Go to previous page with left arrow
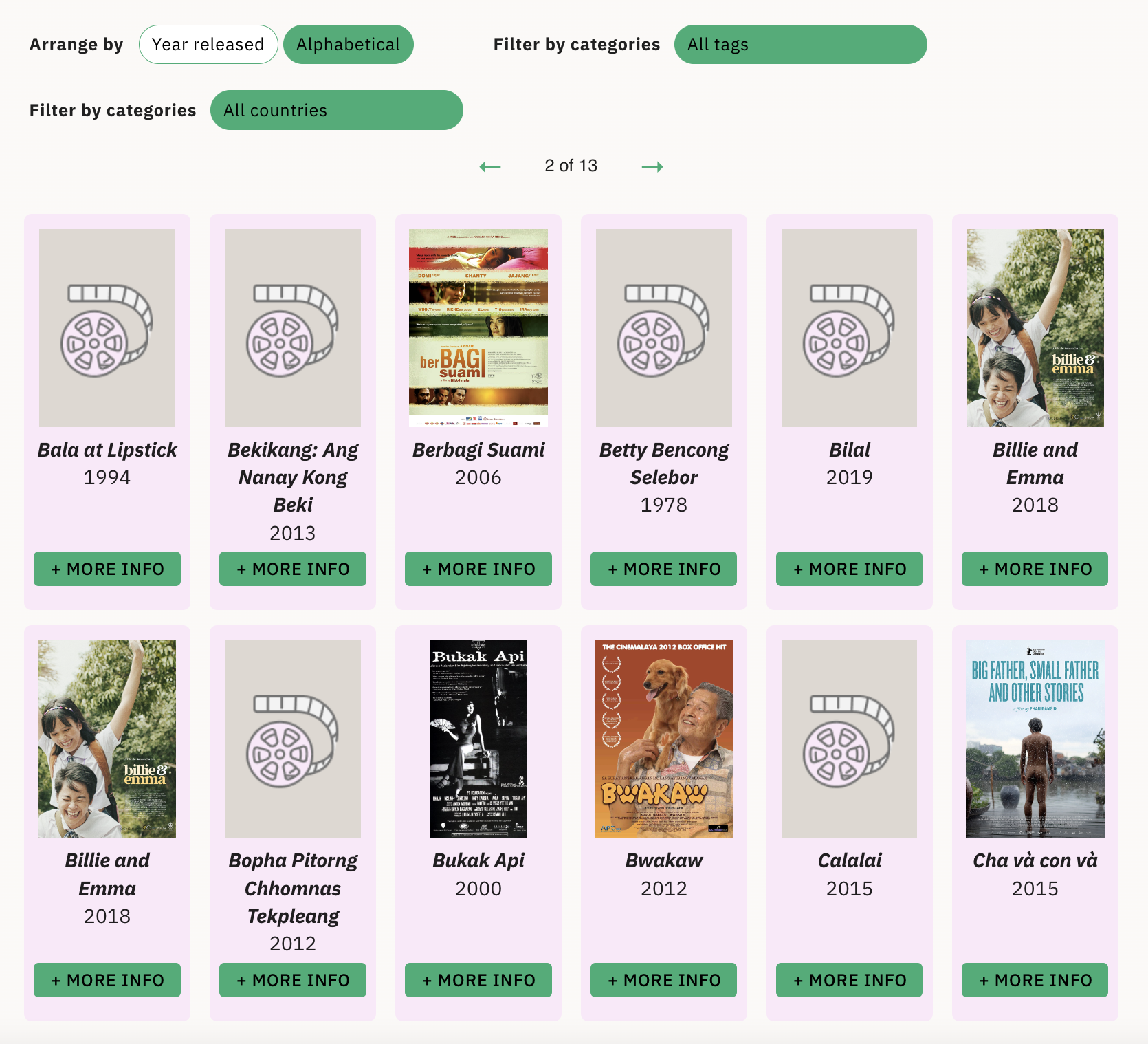This screenshot has width=1148, height=1044. tap(490, 166)
